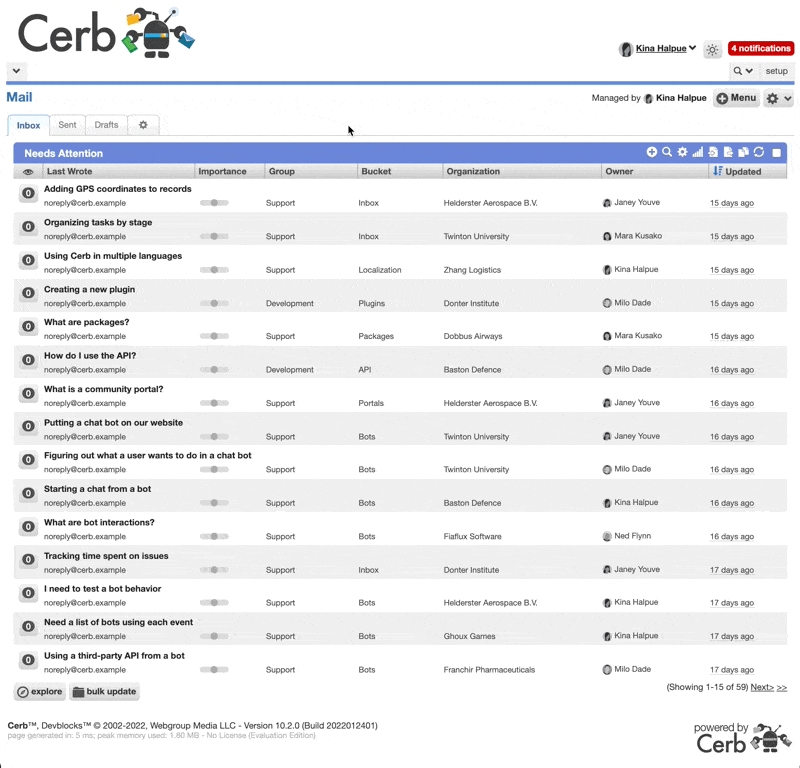The width and height of the screenshot is (800, 768).
Task: Click Mara Kusako's avatar on Organizing tasks ticket
Action: (607, 236)
